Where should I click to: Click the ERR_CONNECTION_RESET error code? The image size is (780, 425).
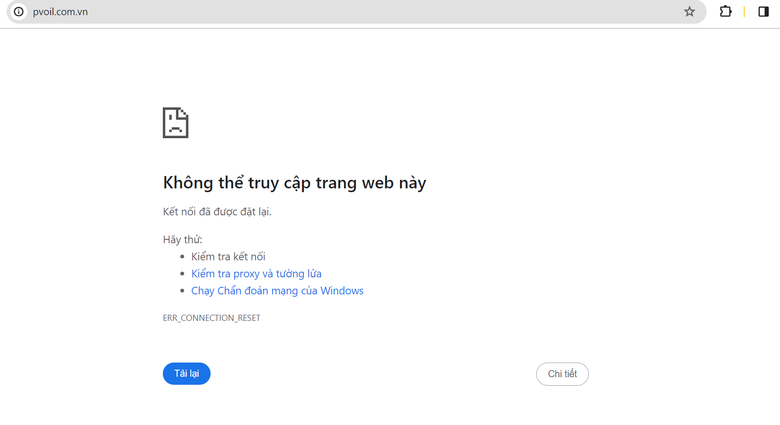pos(211,318)
